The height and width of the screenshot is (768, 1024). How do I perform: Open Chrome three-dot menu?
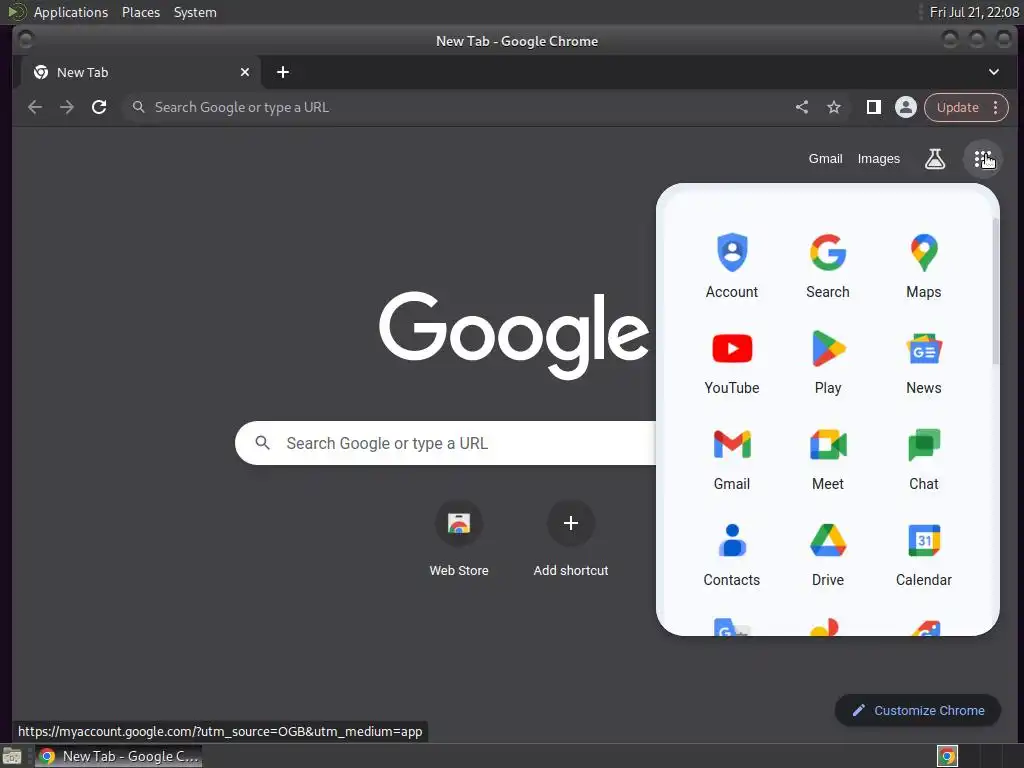(995, 107)
